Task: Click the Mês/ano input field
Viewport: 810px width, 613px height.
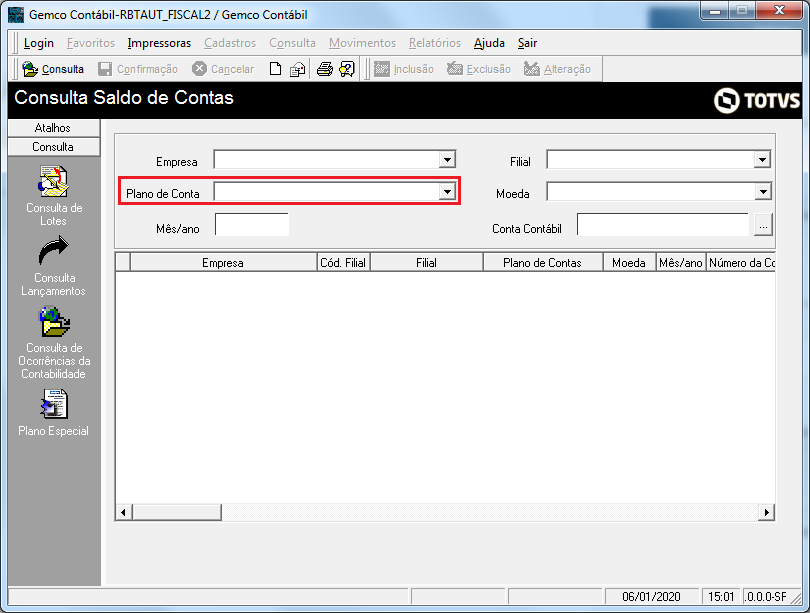Action: pyautogui.click(x=252, y=225)
